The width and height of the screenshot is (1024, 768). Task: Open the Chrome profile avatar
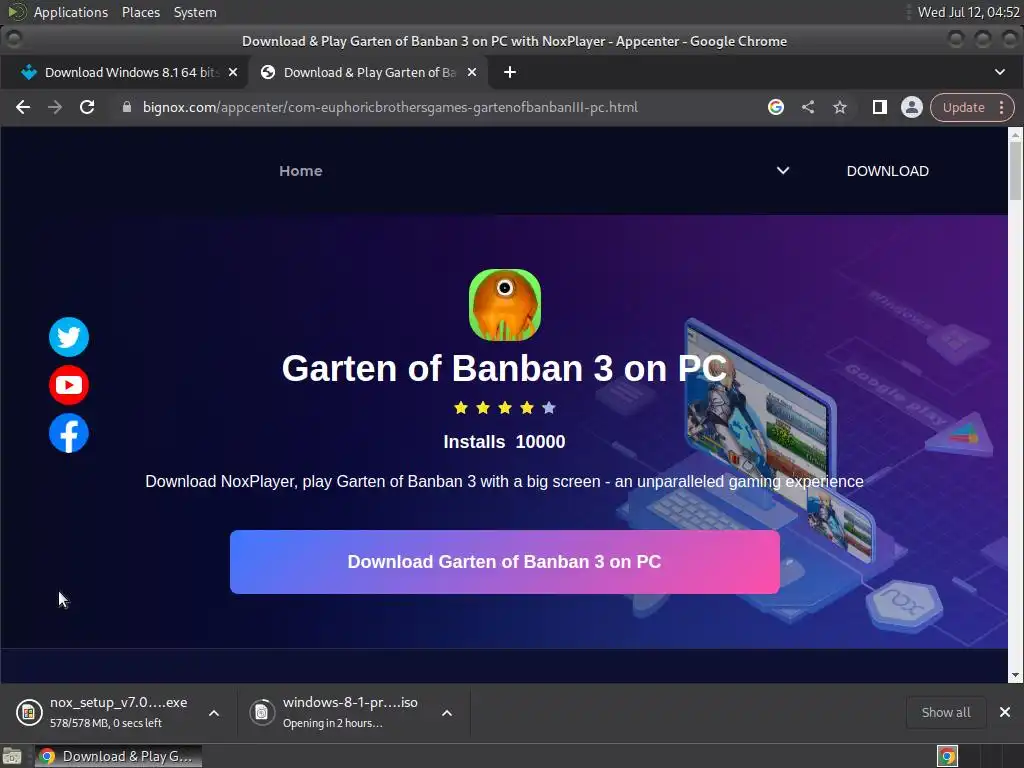[x=912, y=107]
